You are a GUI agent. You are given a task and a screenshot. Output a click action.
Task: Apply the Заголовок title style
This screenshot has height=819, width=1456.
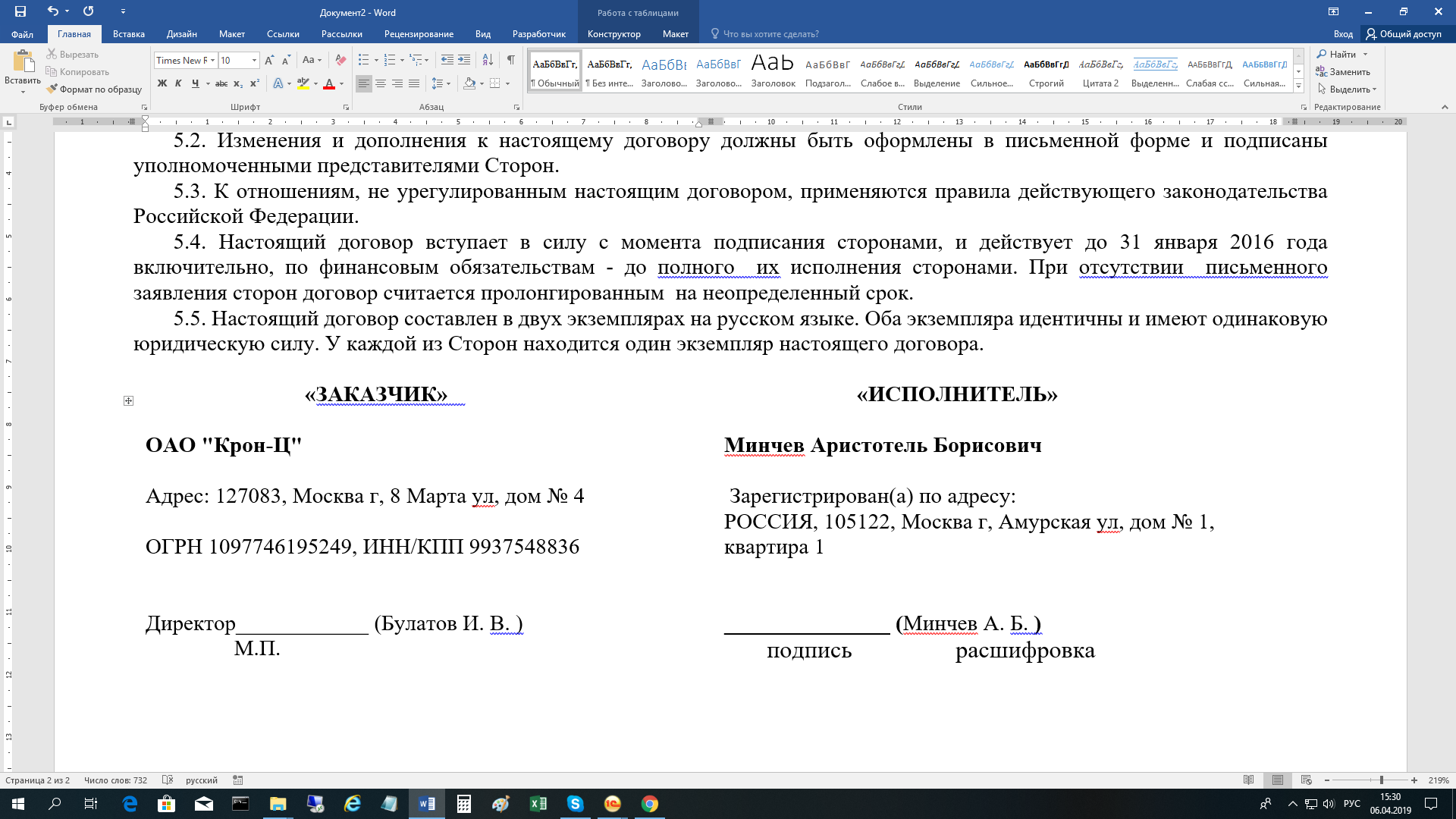point(773,71)
